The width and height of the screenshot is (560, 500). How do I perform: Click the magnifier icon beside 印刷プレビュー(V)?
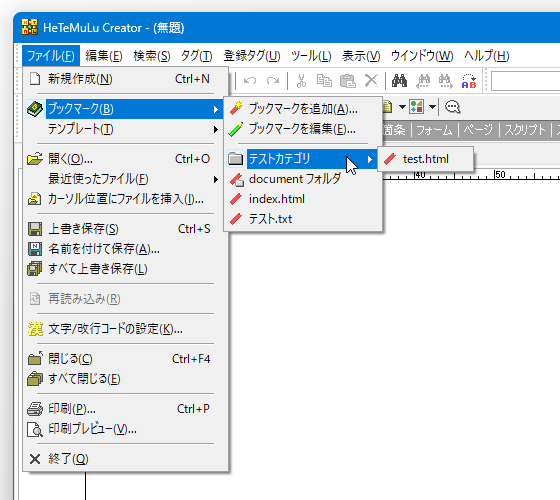click(35, 430)
